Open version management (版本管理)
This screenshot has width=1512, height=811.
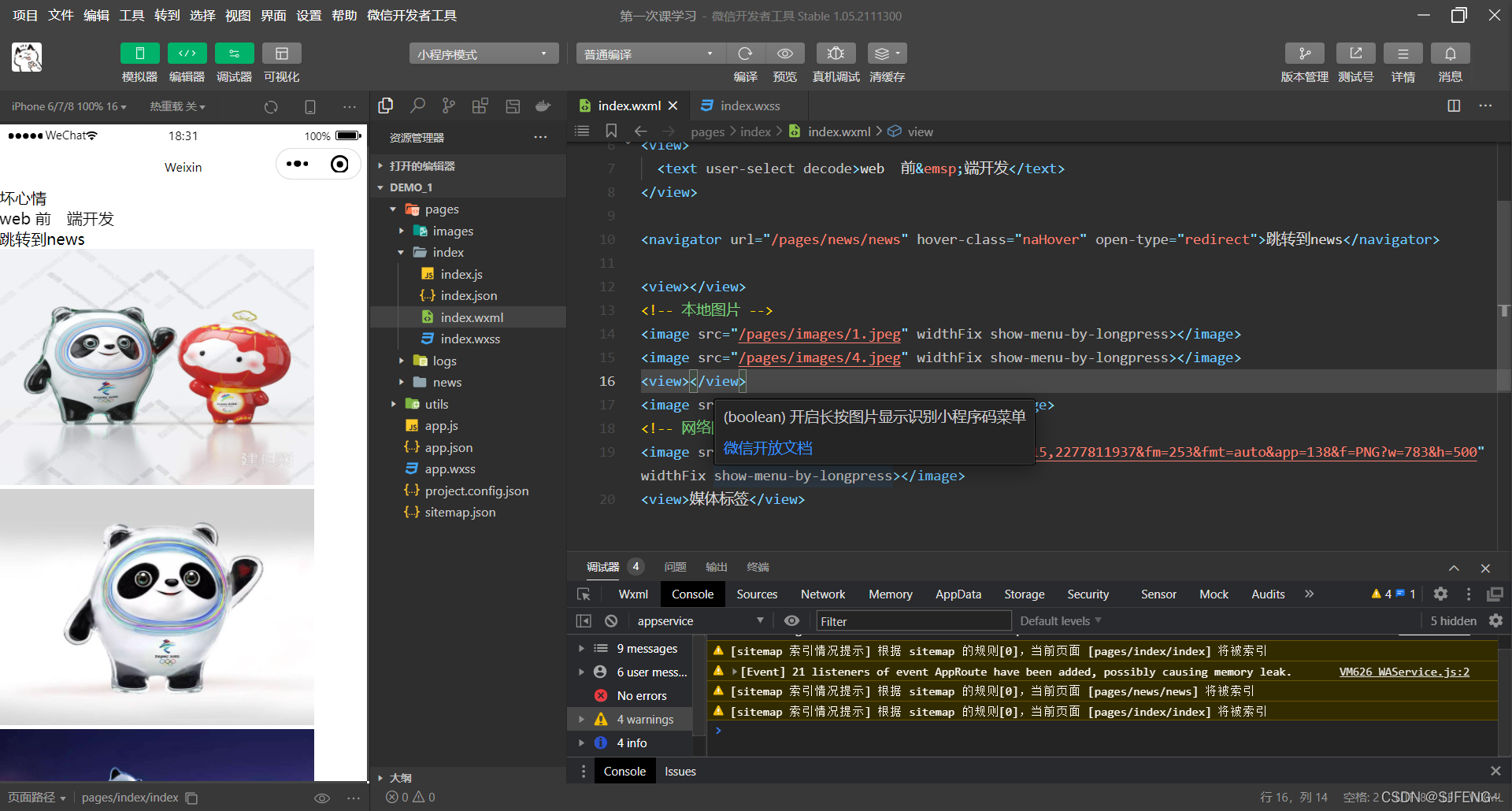point(1304,54)
